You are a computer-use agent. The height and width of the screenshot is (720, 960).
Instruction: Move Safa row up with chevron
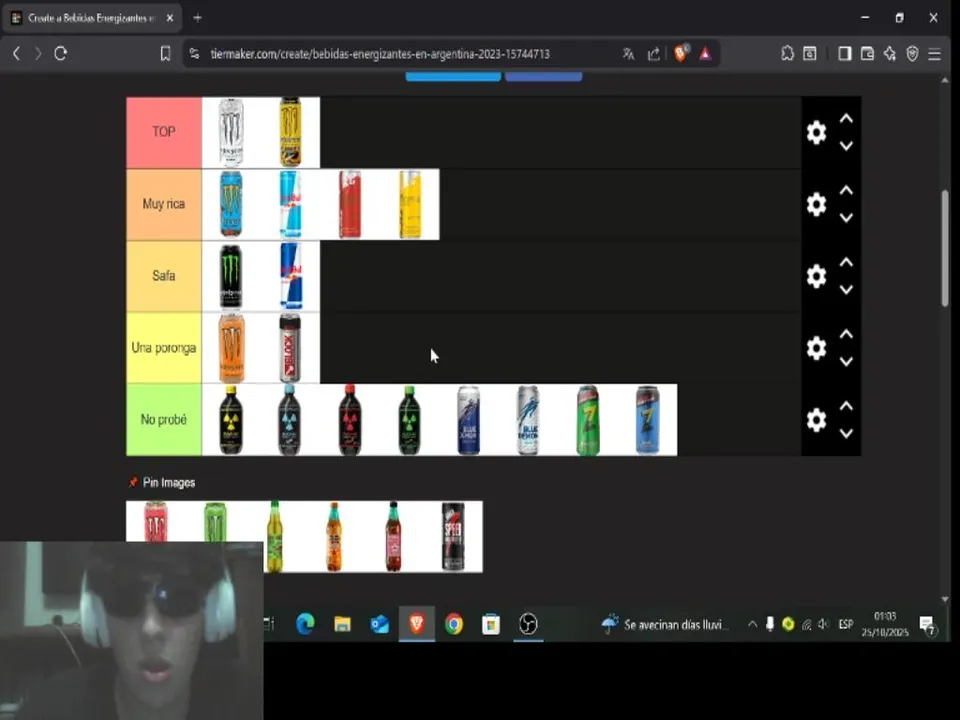(x=846, y=262)
